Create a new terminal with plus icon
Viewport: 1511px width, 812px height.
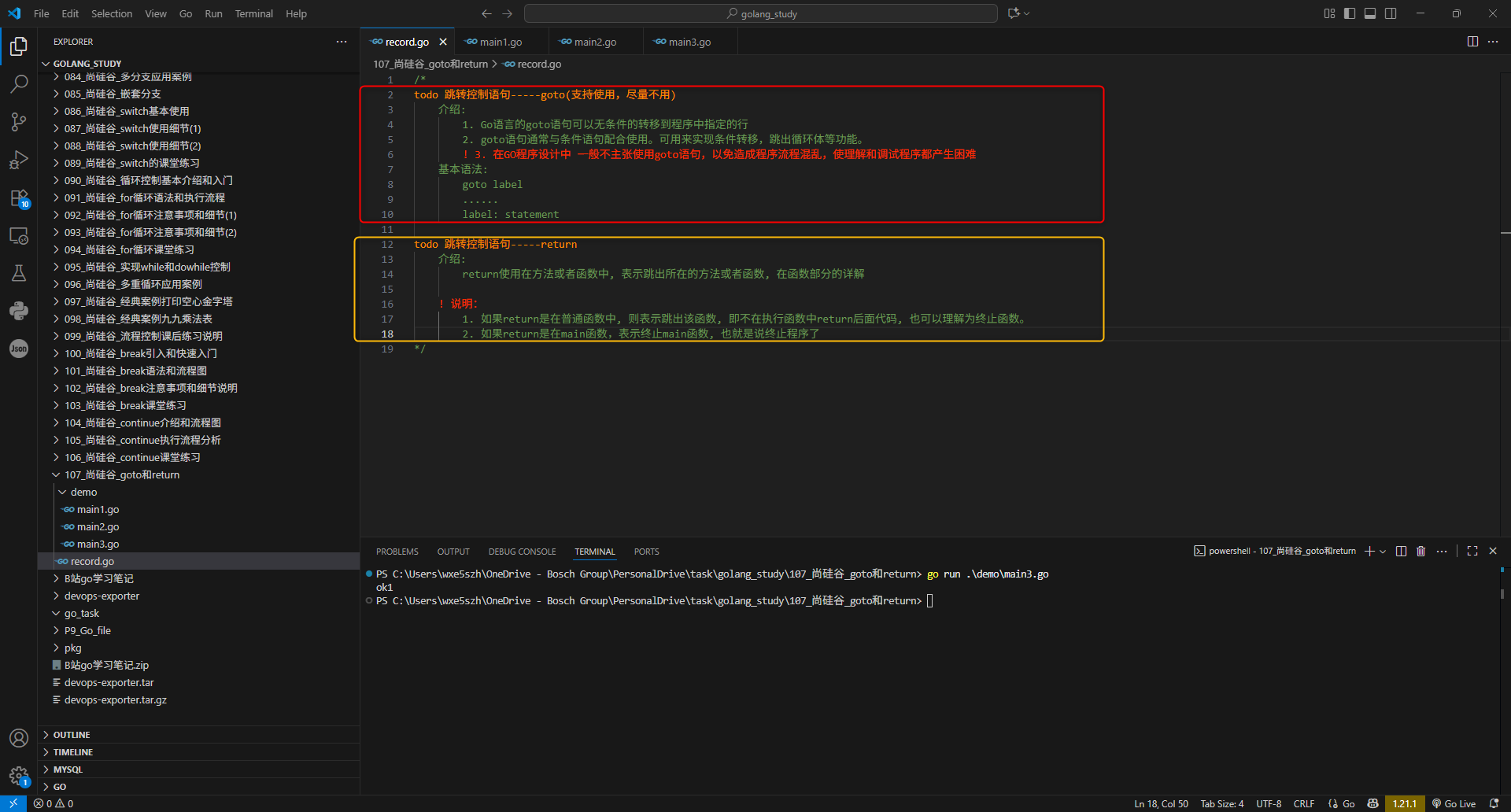(x=1369, y=552)
